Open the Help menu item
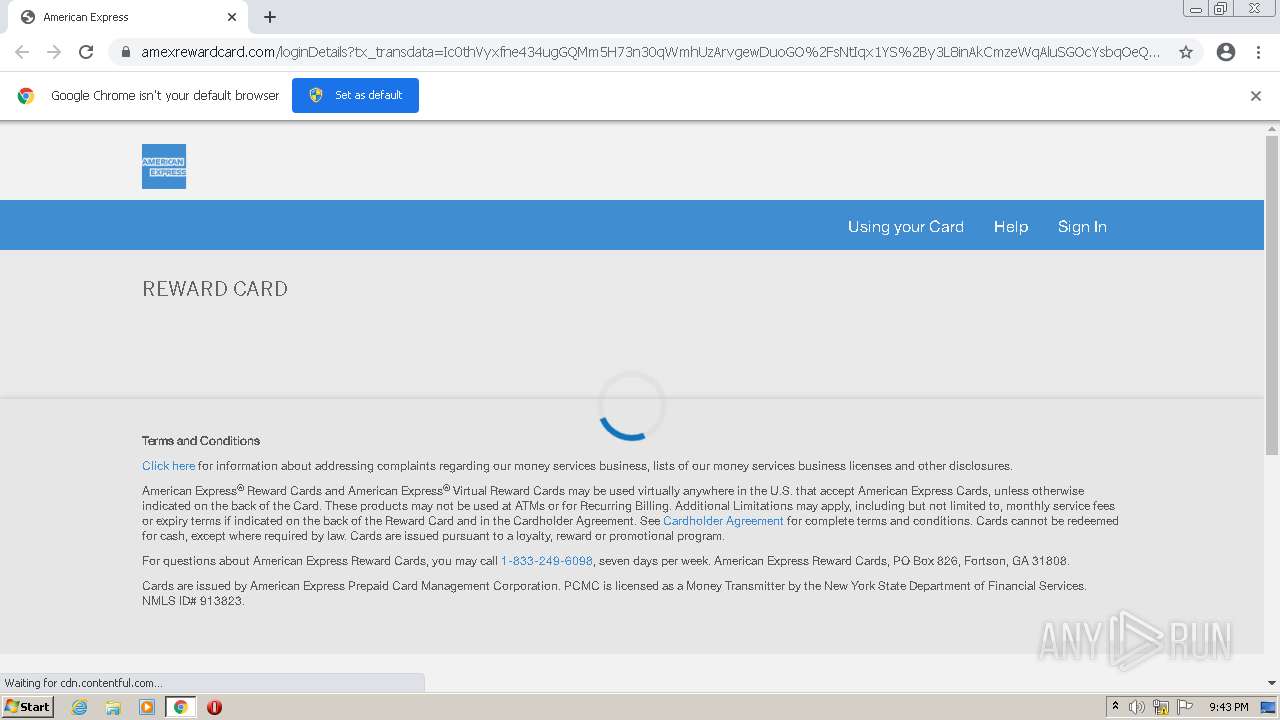Viewport: 1280px width, 720px height. (x=1011, y=226)
